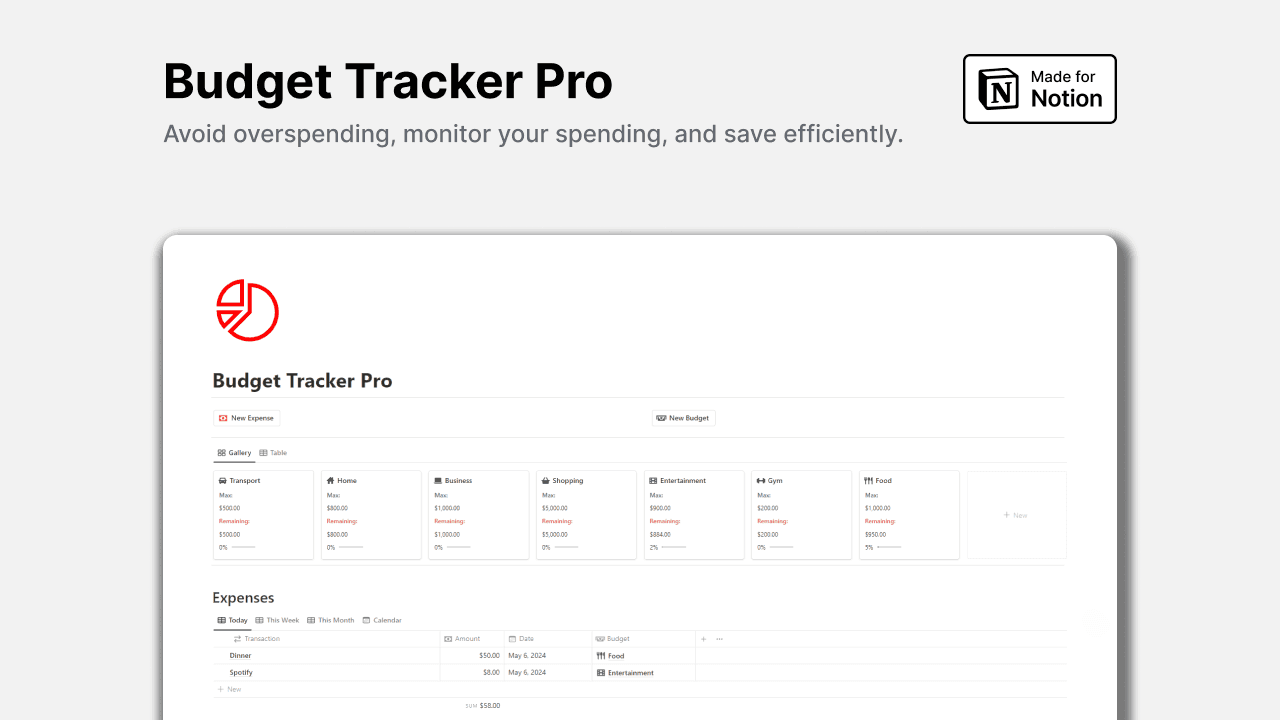Click the laptop icon on the Business card
This screenshot has width=1280, height=720.
pyautogui.click(x=439, y=480)
